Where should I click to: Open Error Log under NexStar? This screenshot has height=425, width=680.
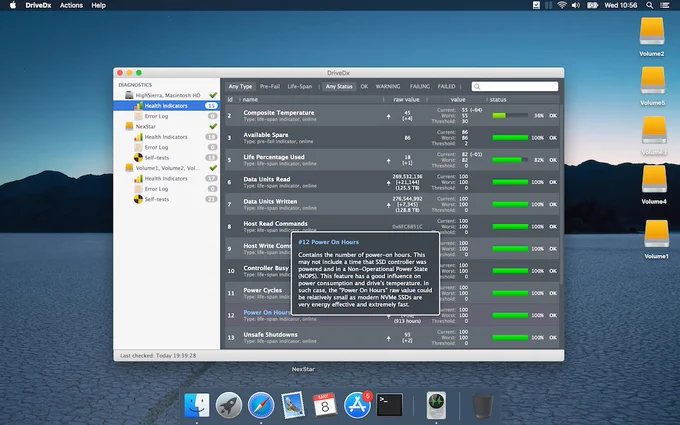coord(156,147)
